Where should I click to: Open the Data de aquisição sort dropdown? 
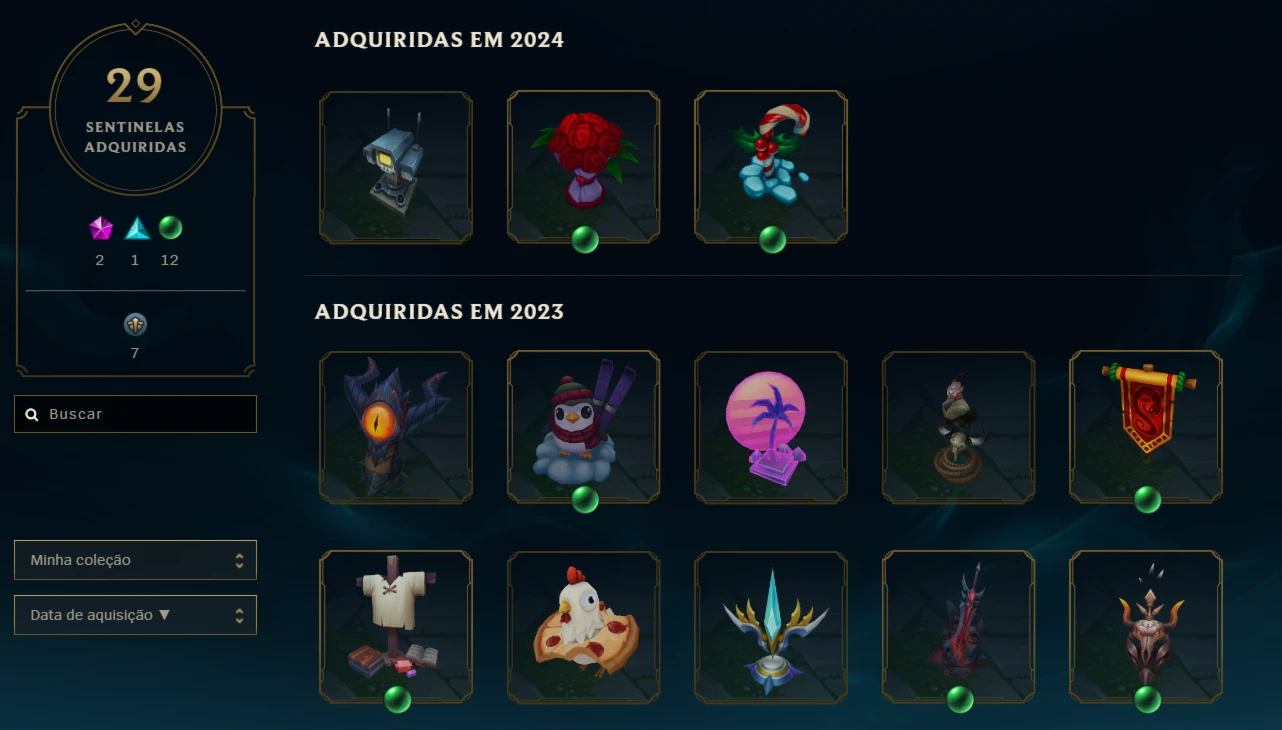click(135, 615)
